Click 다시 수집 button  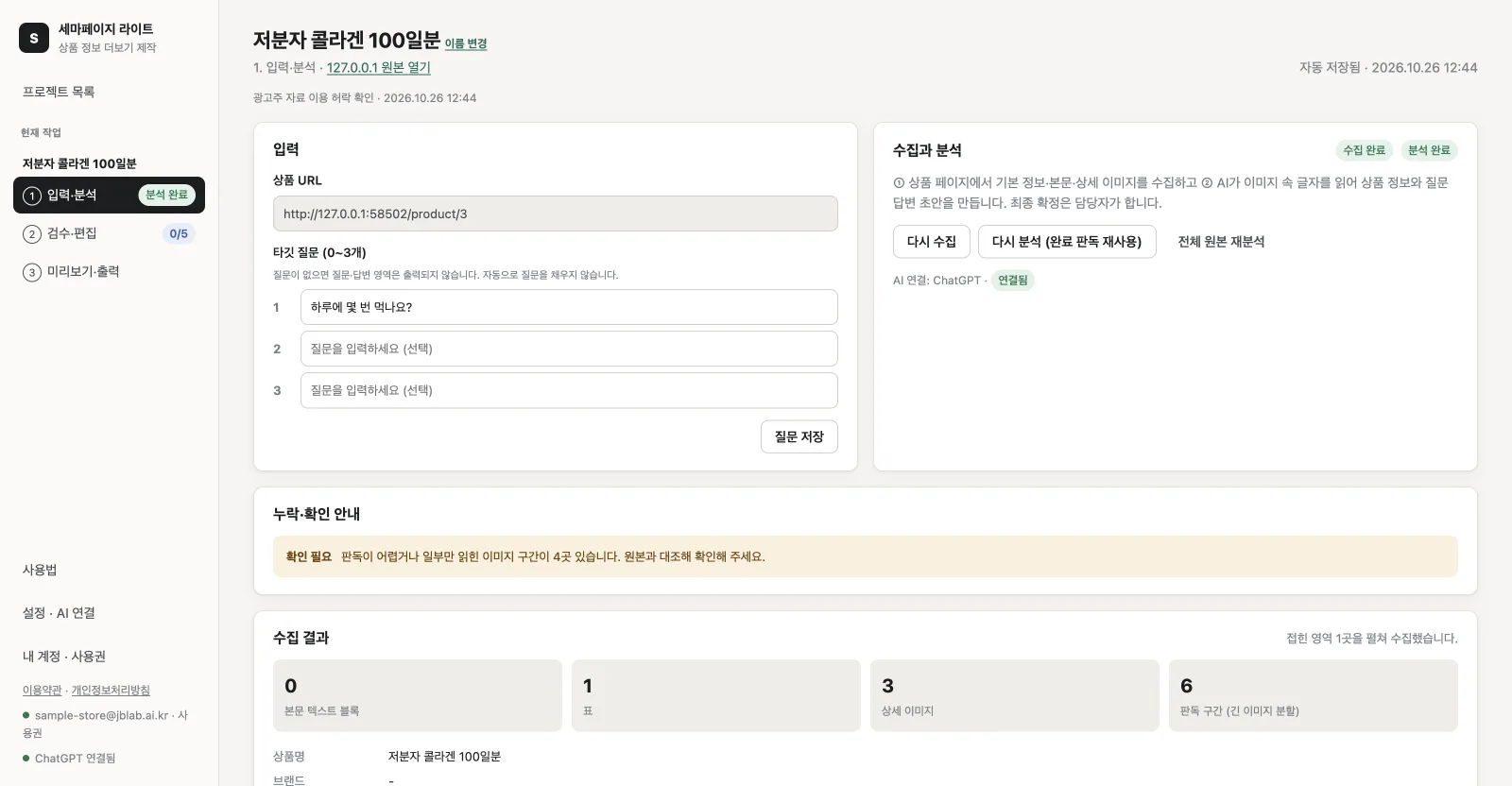pos(932,242)
